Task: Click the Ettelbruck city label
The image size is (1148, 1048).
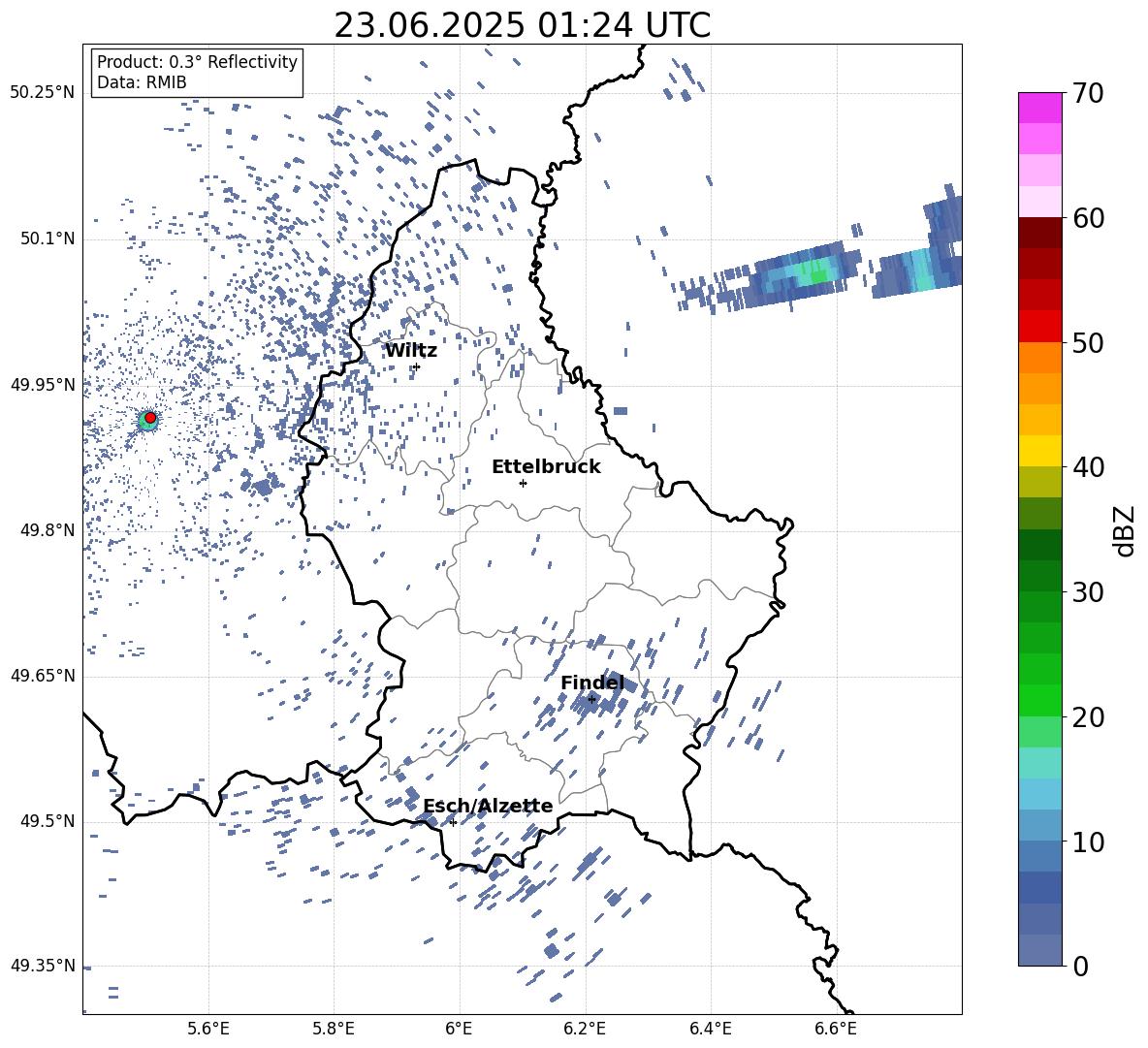Action: (546, 467)
